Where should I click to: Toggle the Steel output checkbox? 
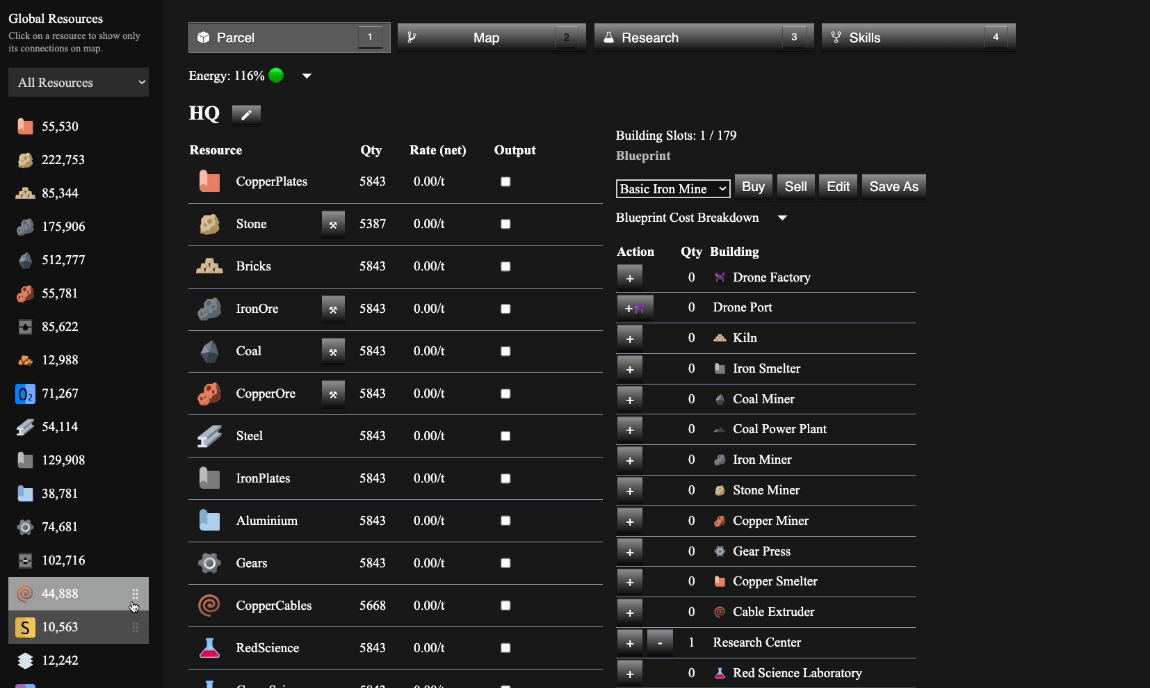pos(505,436)
